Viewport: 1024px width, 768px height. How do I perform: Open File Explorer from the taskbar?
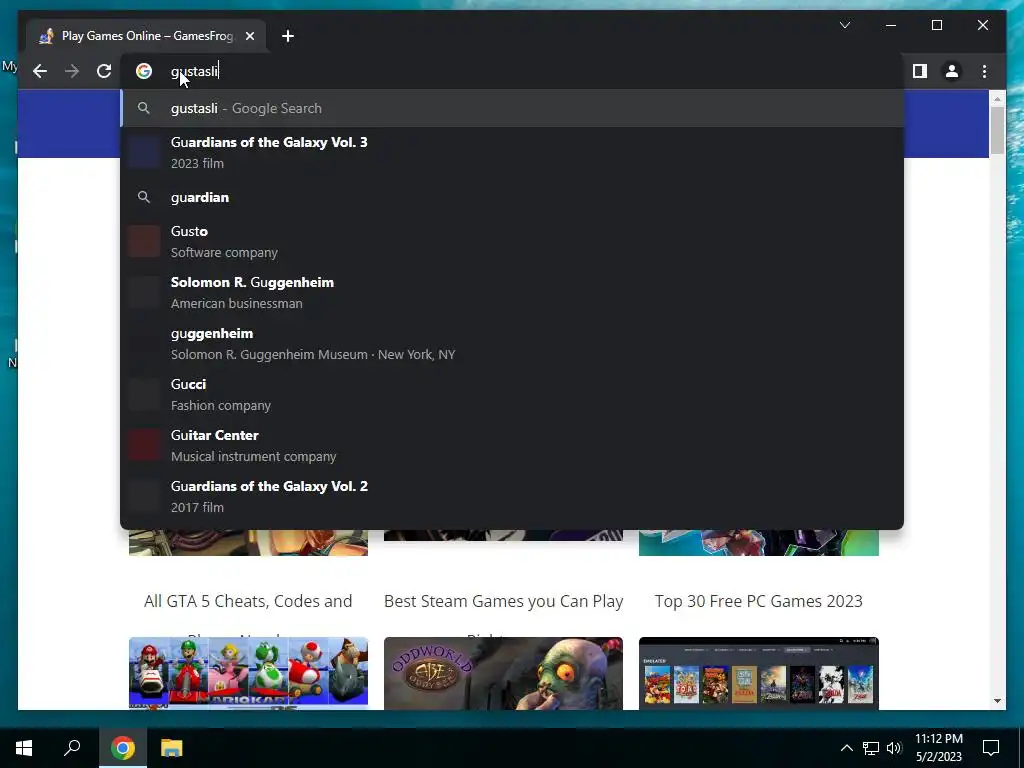[171, 748]
